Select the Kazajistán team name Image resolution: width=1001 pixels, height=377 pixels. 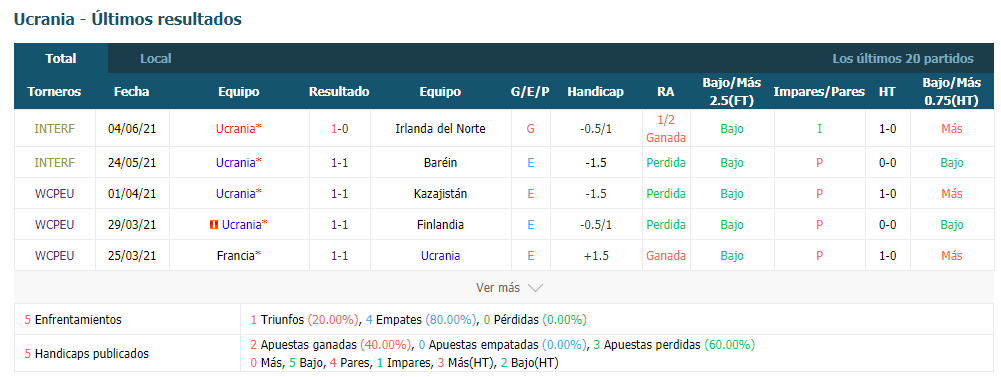click(x=440, y=193)
